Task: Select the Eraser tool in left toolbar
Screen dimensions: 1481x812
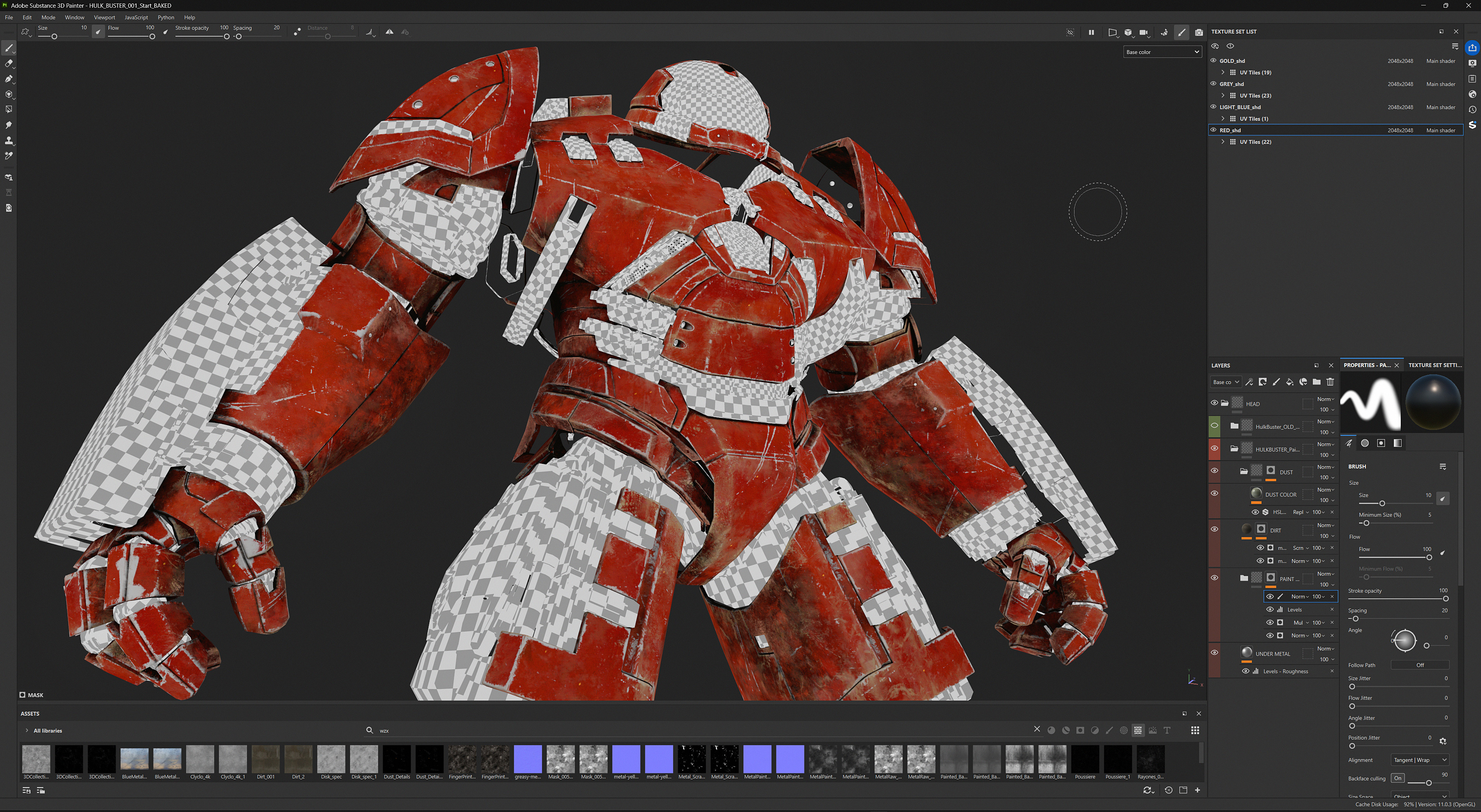Action: [x=8, y=63]
